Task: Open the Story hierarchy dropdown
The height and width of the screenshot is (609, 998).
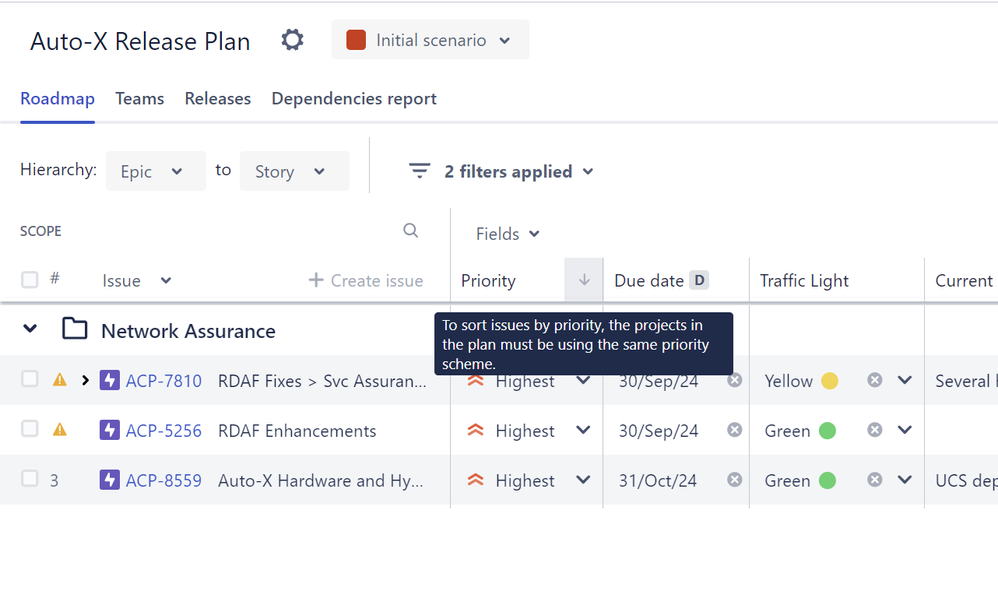Action: (294, 171)
